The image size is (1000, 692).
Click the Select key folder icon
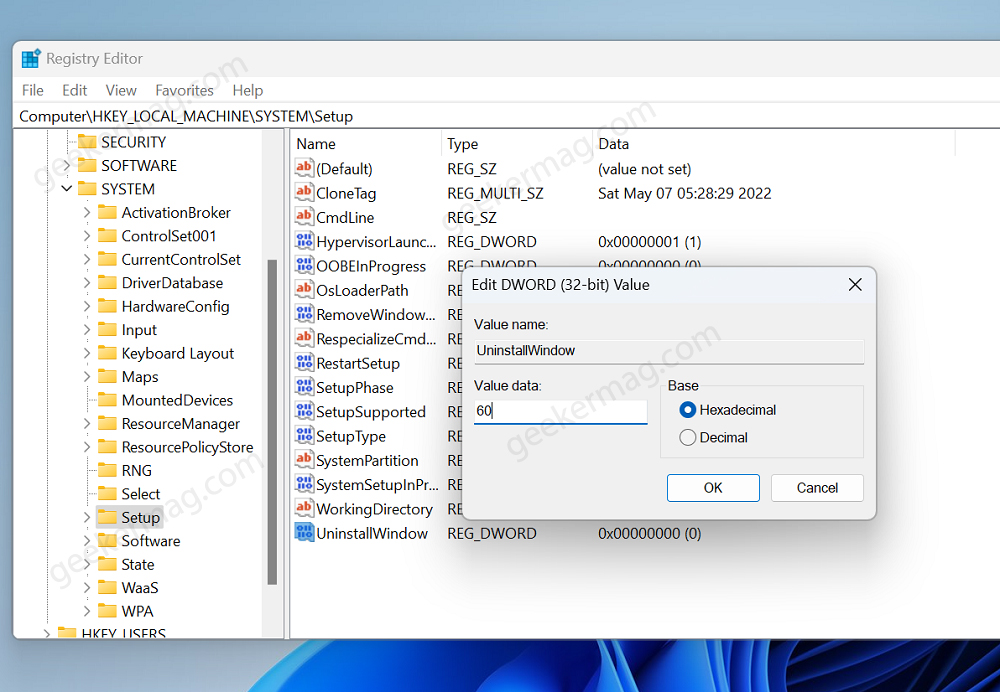[x=107, y=494]
